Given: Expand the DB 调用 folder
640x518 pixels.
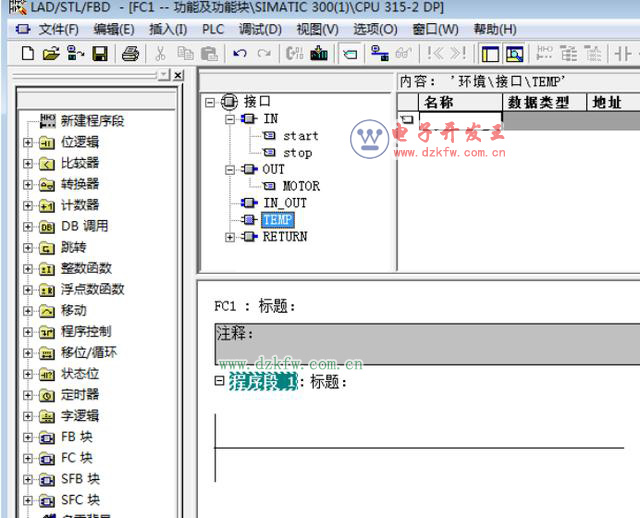Looking at the screenshot, I should [x=28, y=227].
